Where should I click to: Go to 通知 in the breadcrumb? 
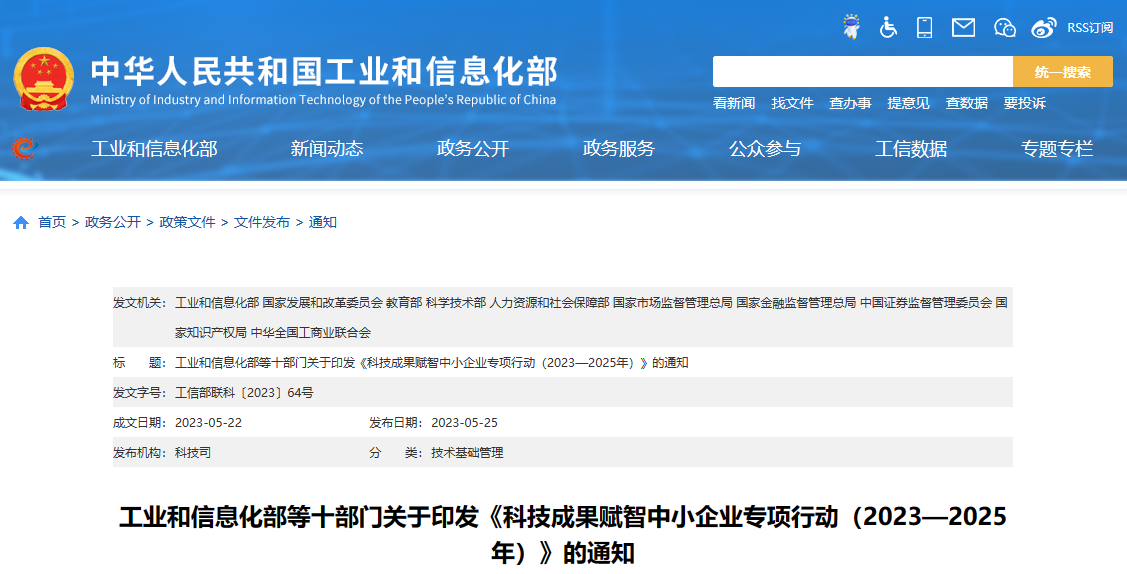[323, 223]
